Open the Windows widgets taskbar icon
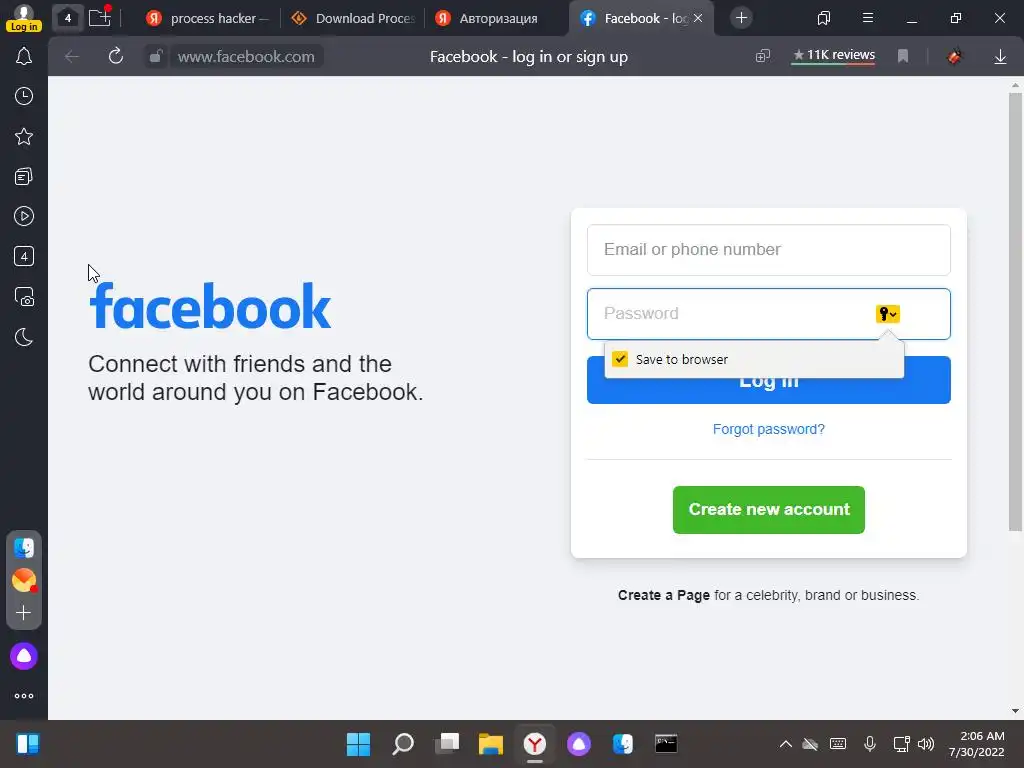Screen dimensions: 1024x768 pos(27,744)
